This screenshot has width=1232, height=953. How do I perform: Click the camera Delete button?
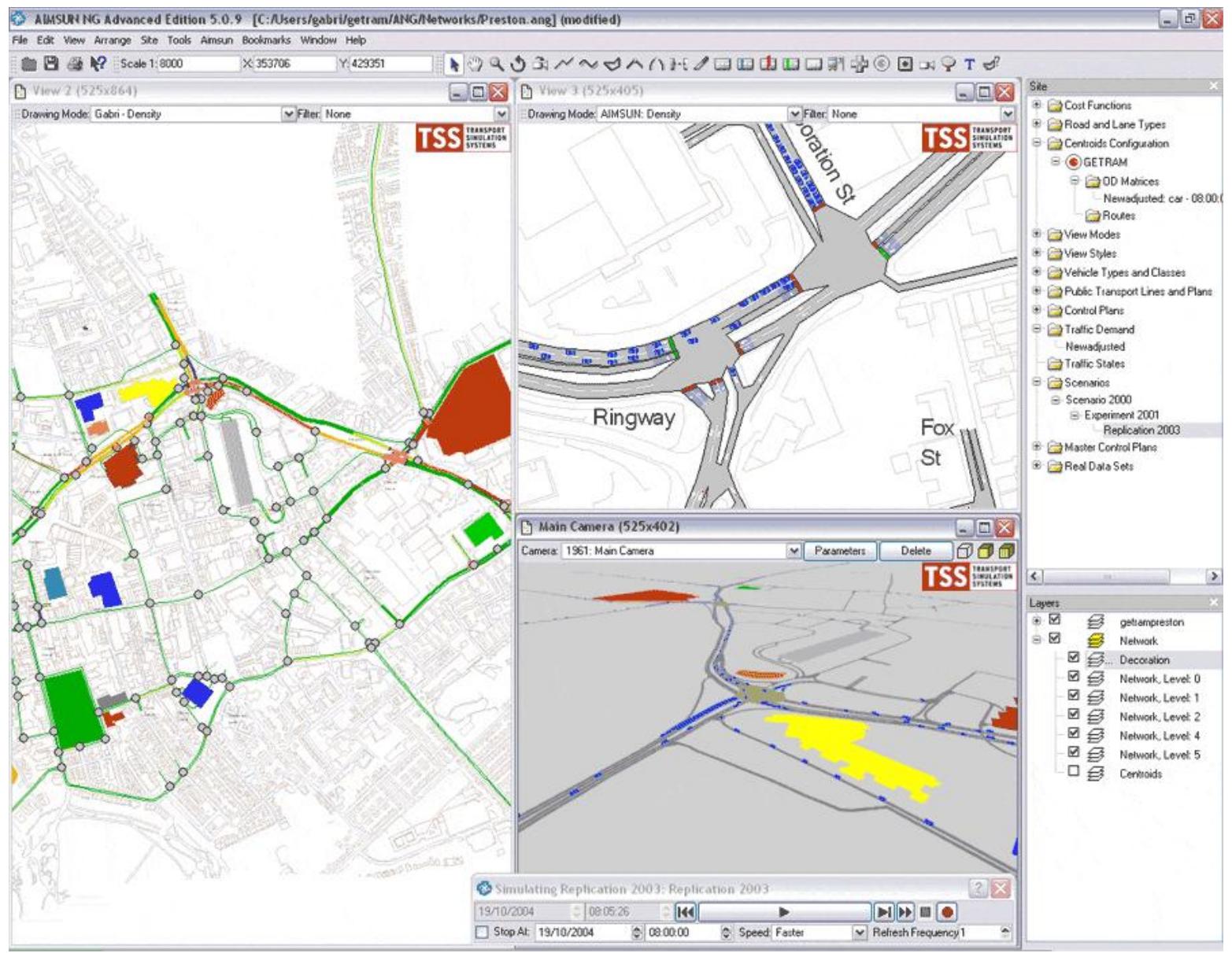(916, 551)
